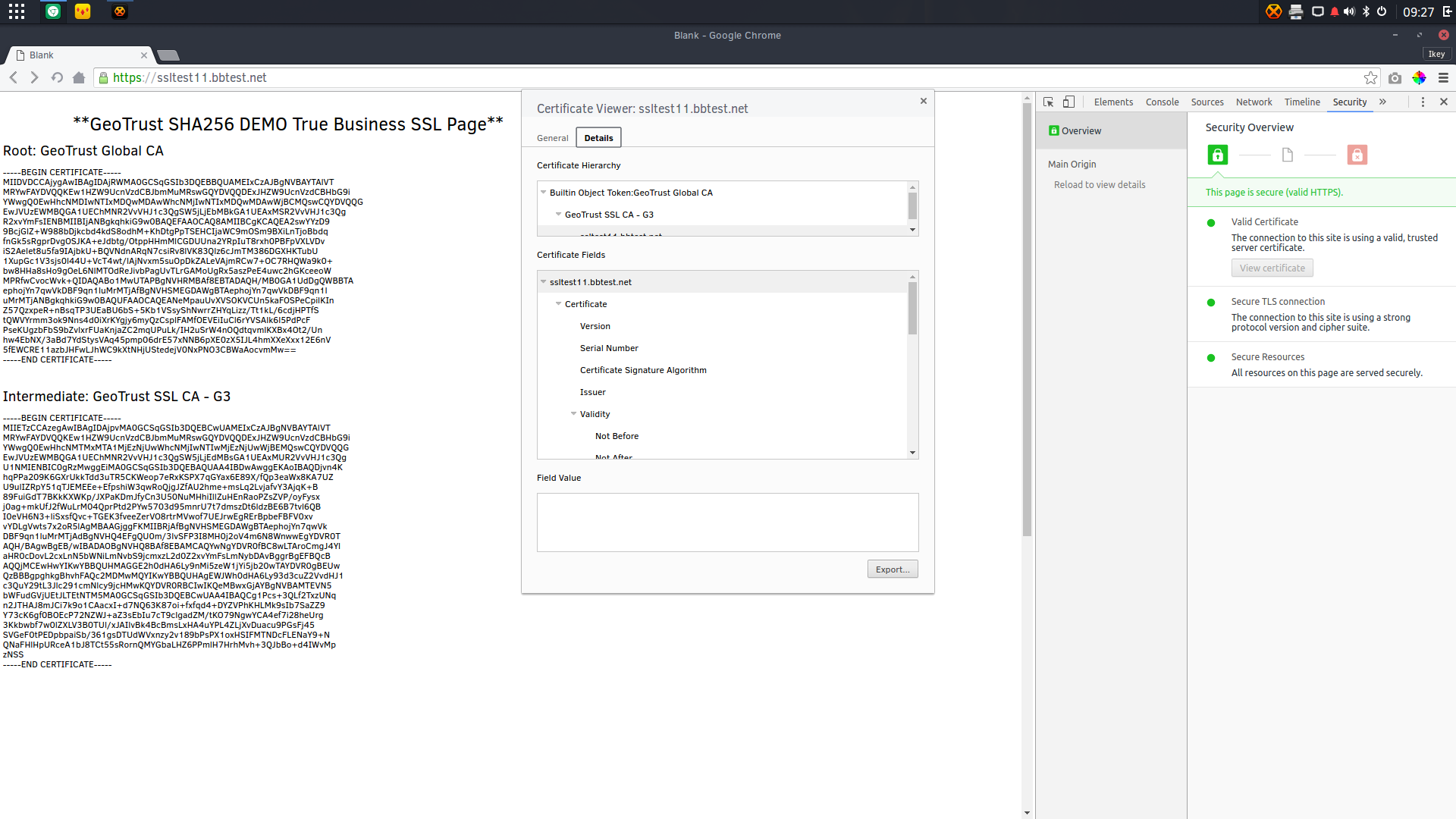Image resolution: width=1456 pixels, height=819 pixels.
Task: Click the green secure lock in Security Overview
Action: coord(1218,155)
